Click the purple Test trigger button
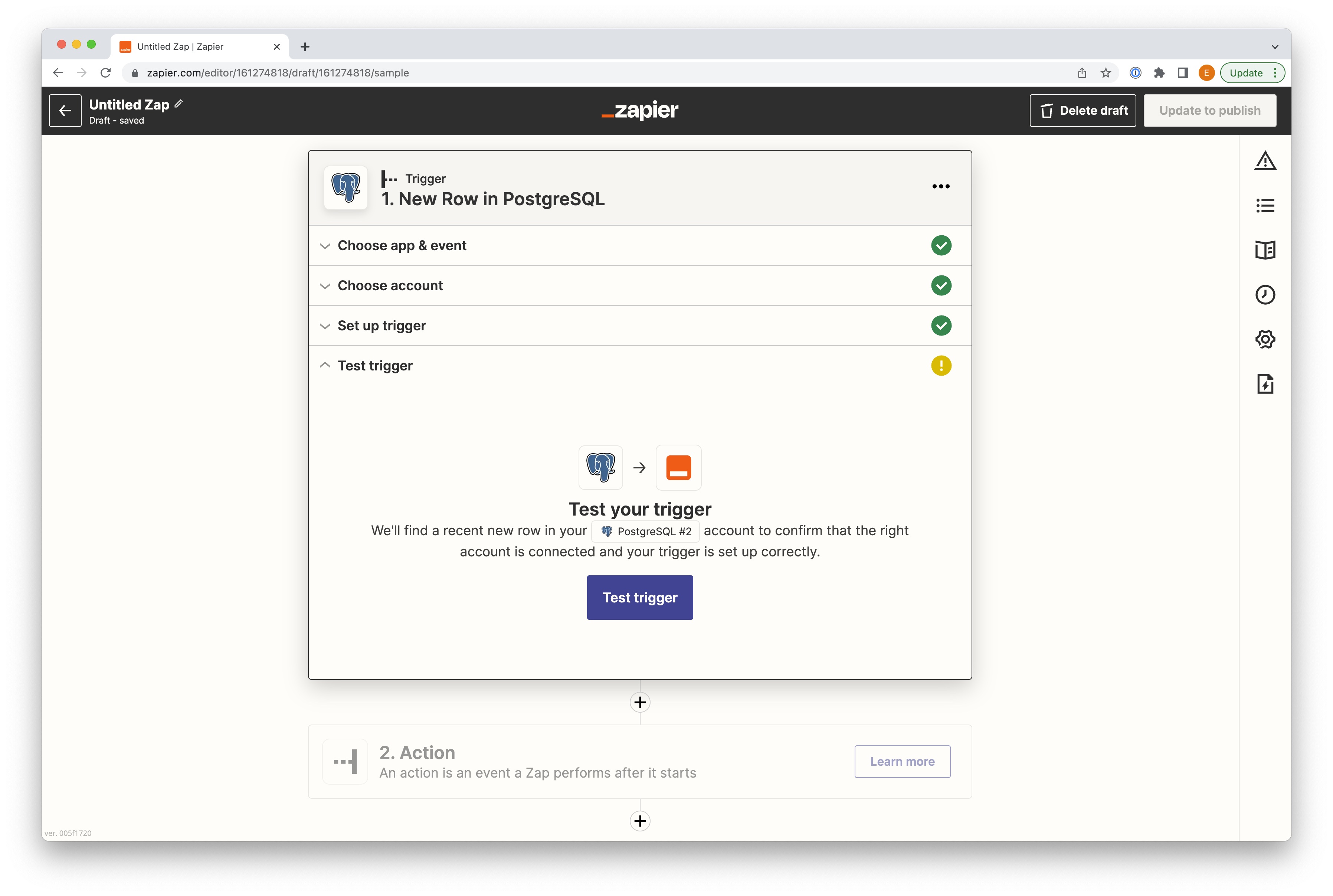 pyautogui.click(x=639, y=597)
